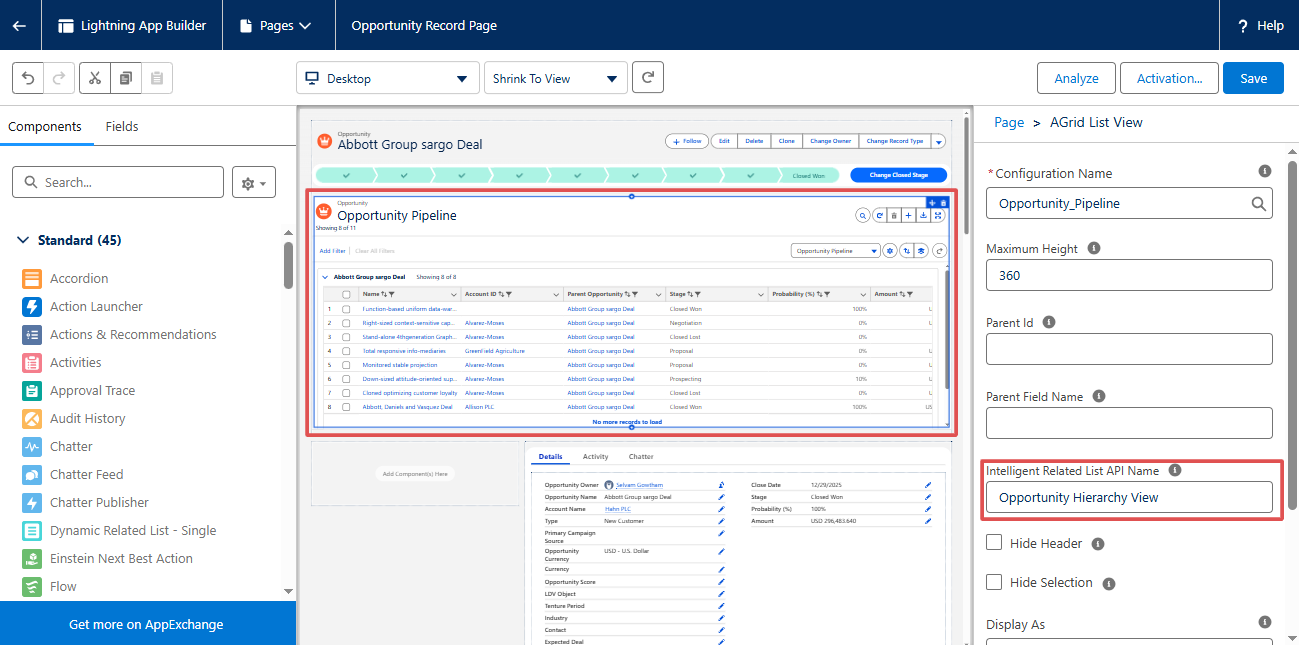
Task: Open more actions dropdown after Change Record Type
Action: [x=938, y=141]
